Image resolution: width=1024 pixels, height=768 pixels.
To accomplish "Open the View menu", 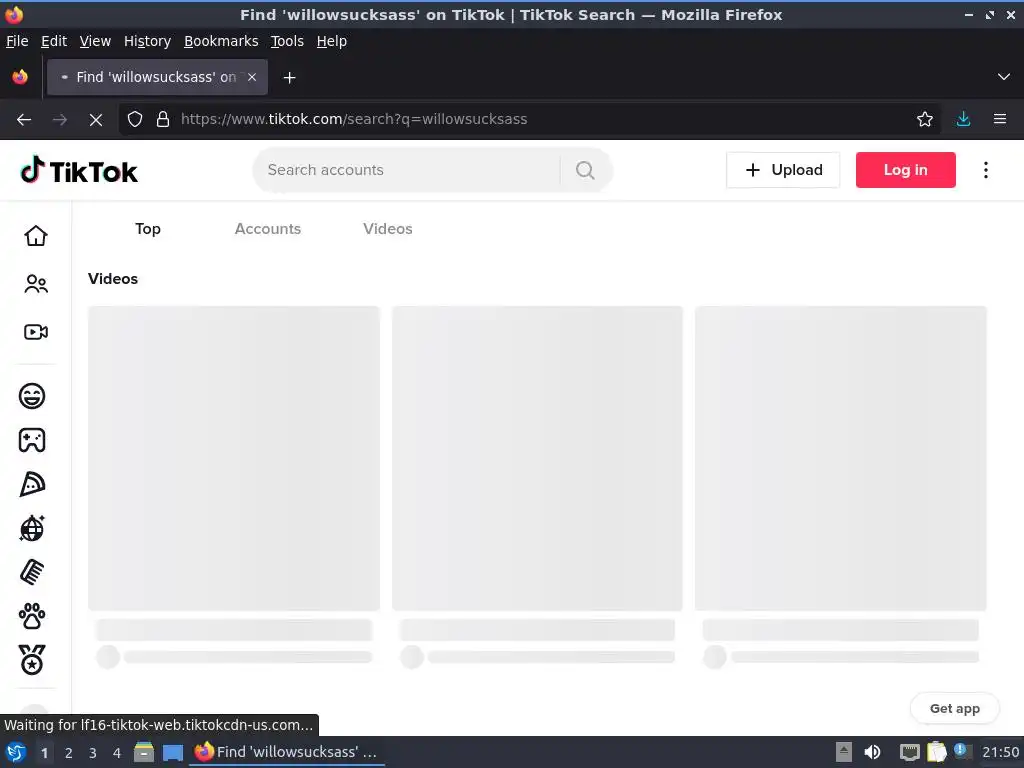I will coord(95,41).
